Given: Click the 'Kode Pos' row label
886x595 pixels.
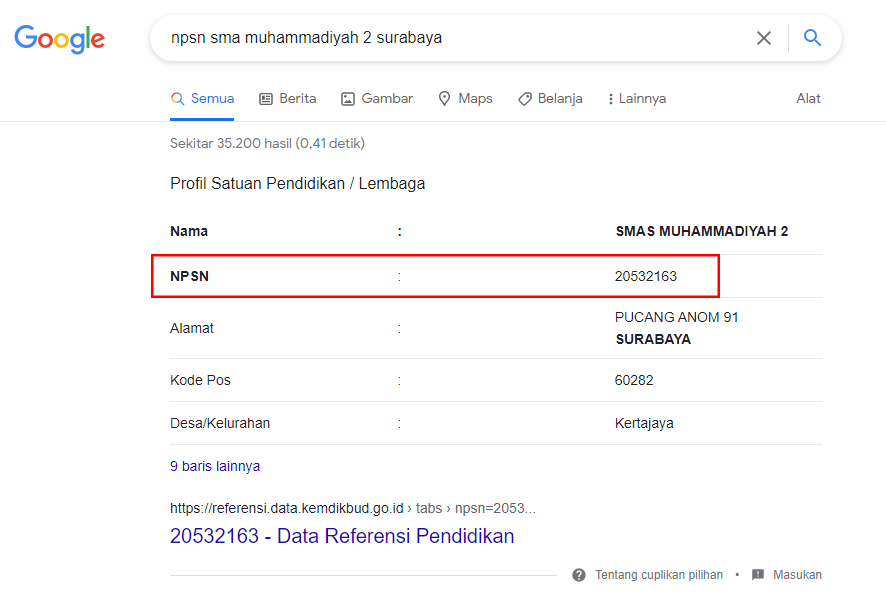Looking at the screenshot, I should (x=201, y=380).
